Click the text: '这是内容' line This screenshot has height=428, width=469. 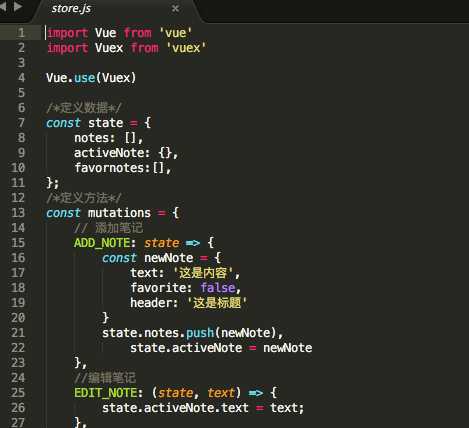tap(185, 273)
